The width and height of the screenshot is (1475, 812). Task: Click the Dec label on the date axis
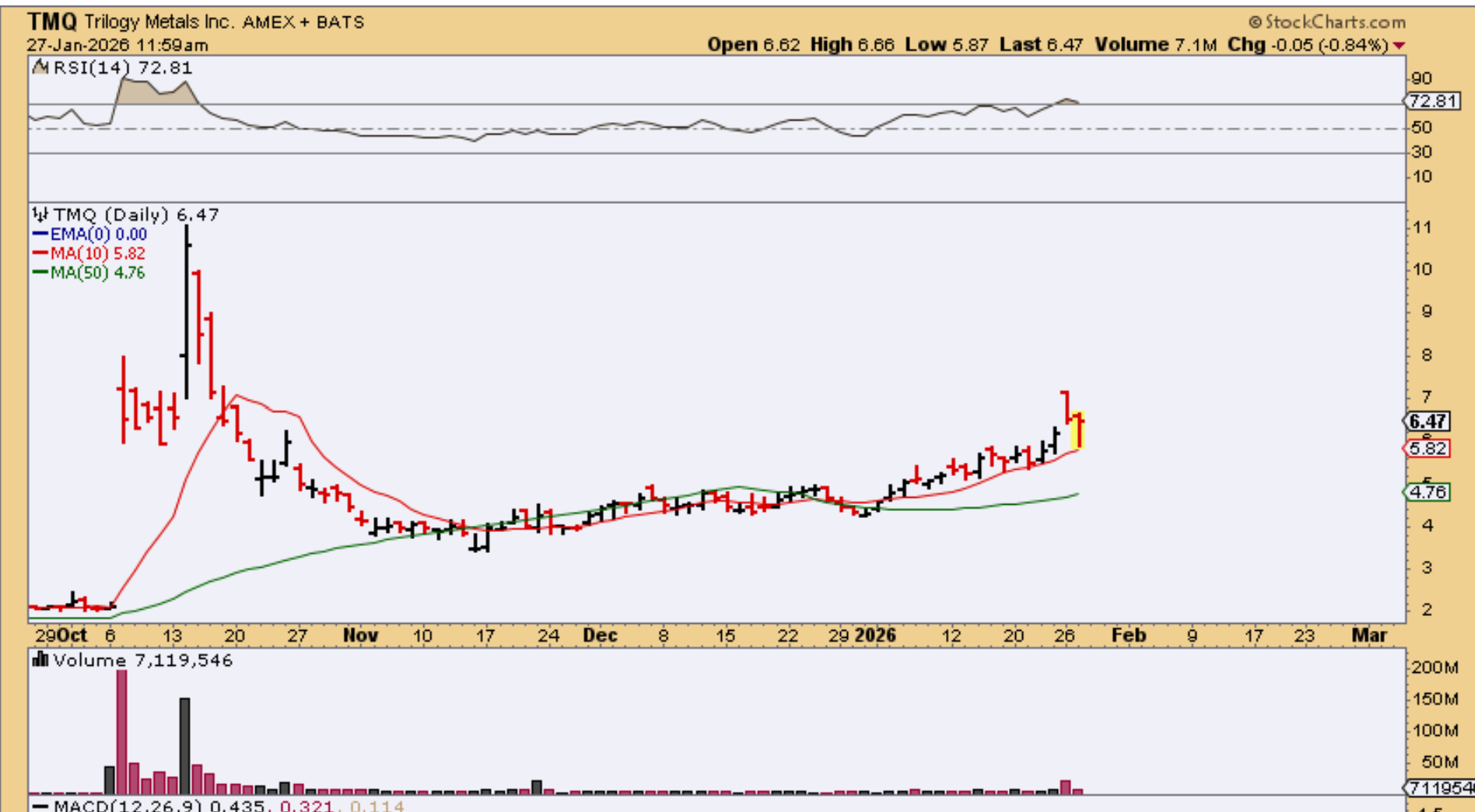click(x=600, y=635)
